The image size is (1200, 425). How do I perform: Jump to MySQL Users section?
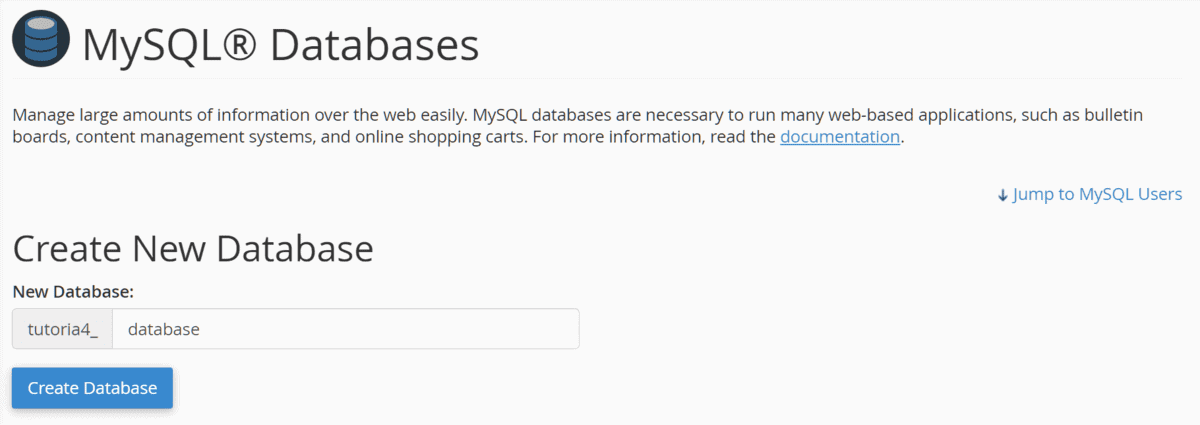tap(1097, 194)
